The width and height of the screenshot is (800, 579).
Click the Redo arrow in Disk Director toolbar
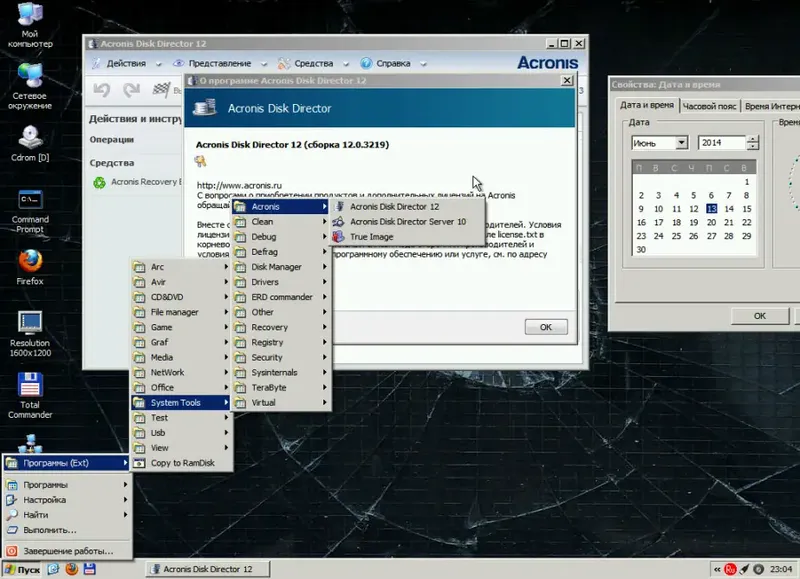pos(130,91)
